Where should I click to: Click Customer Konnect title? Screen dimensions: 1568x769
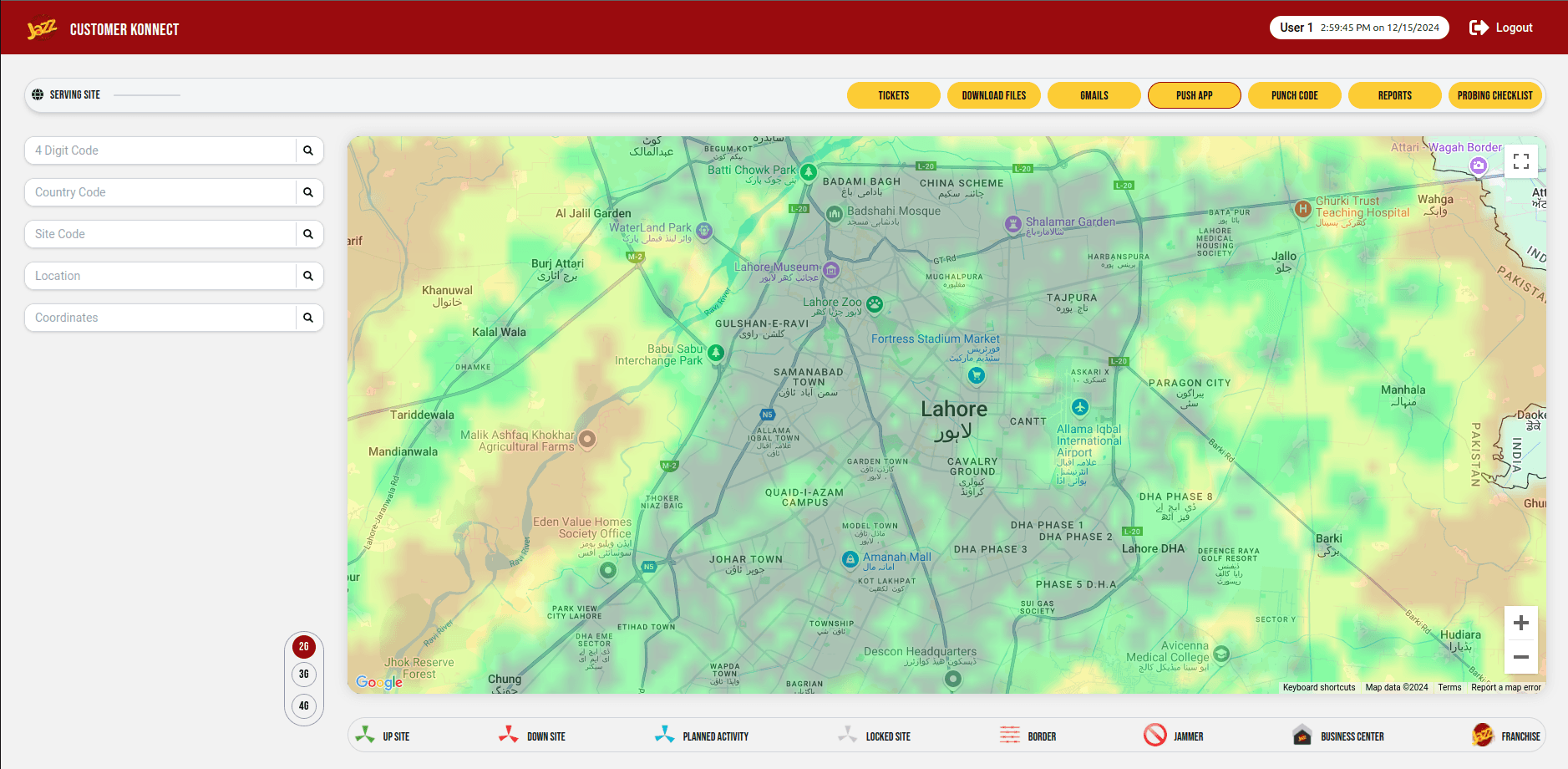[124, 29]
